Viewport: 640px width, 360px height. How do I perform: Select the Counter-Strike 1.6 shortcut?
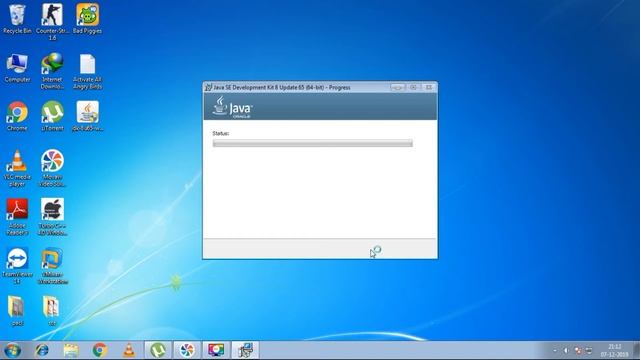[x=52, y=21]
